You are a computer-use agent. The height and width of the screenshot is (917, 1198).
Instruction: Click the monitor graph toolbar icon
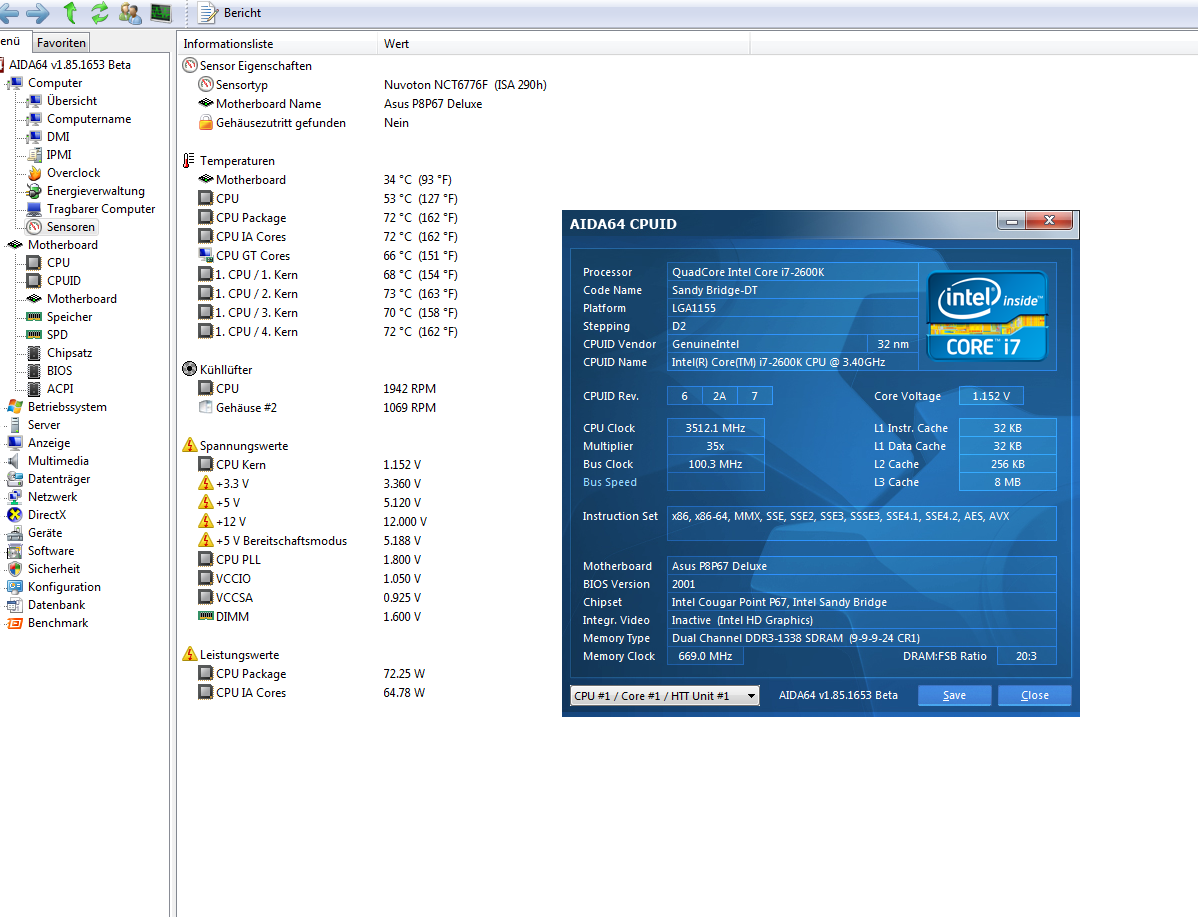coord(160,12)
